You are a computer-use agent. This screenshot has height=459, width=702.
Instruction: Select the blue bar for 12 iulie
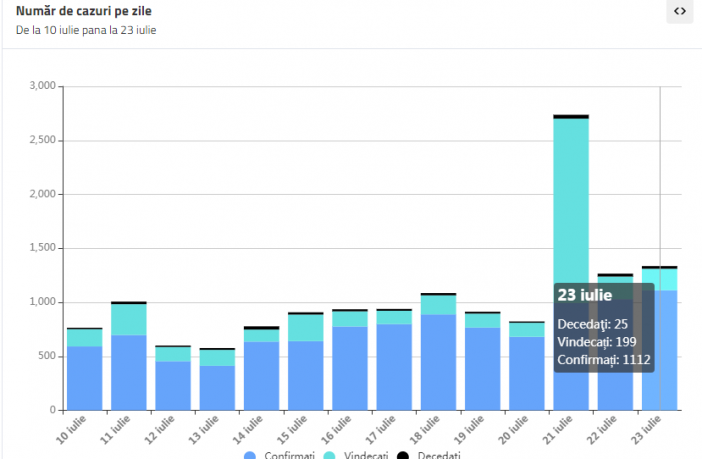(173, 385)
